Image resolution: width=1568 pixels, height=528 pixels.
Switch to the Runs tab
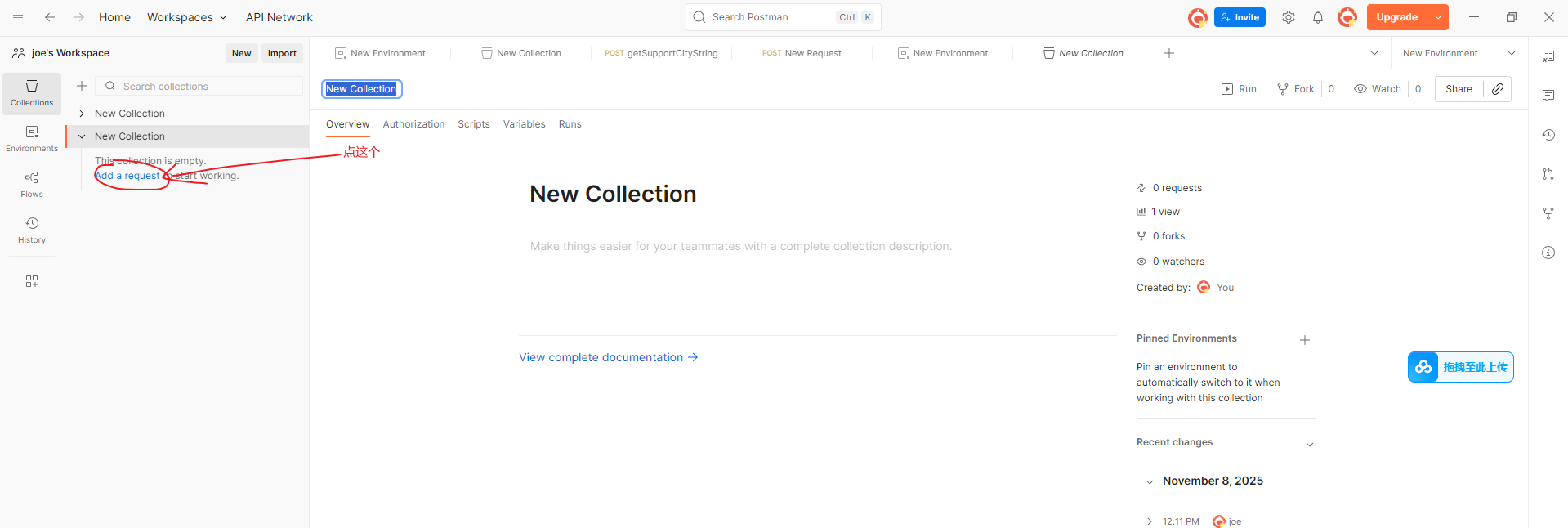click(x=570, y=124)
